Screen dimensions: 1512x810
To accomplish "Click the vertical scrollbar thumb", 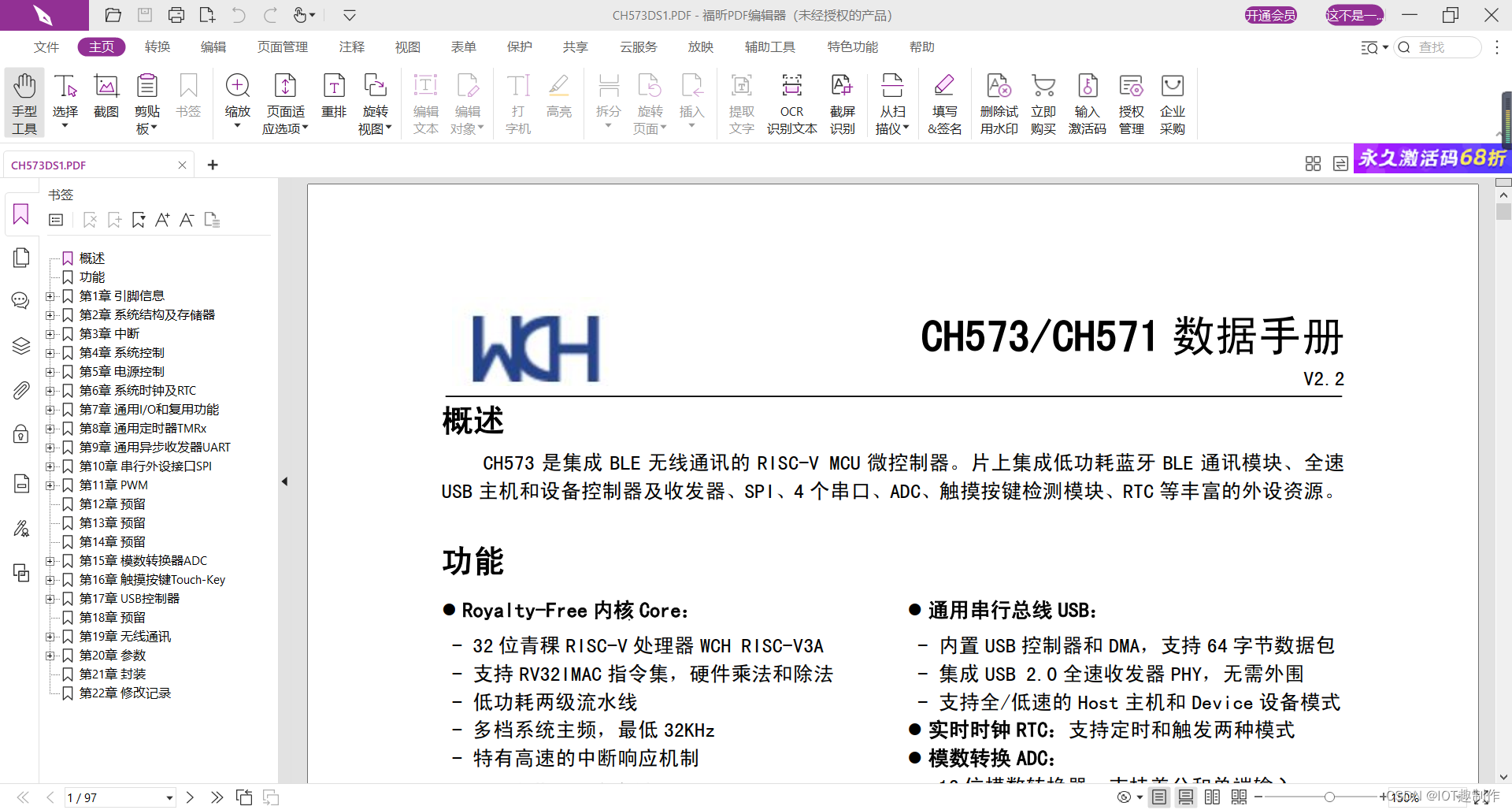I will 1503,212.
